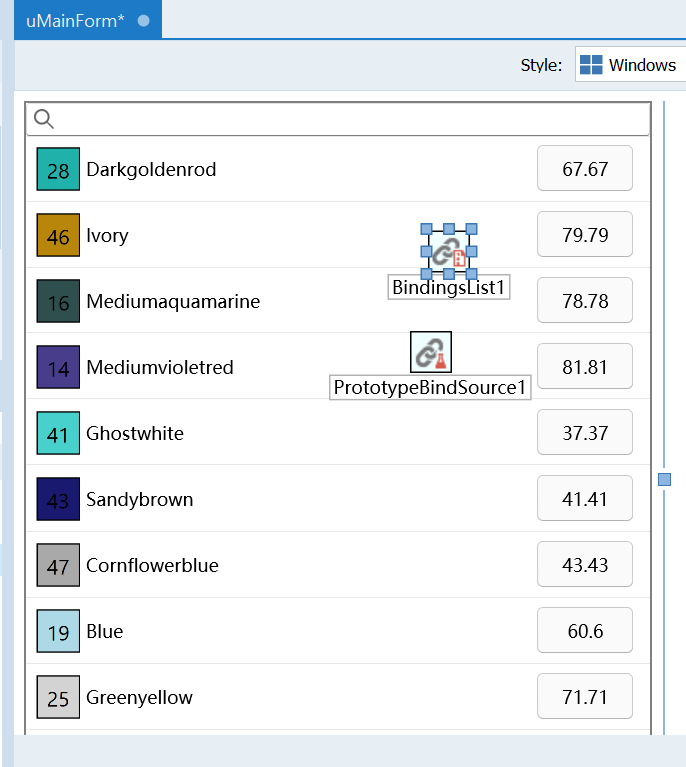Select the Greenyellow list item text
This screenshot has height=767, width=686.
pos(139,698)
